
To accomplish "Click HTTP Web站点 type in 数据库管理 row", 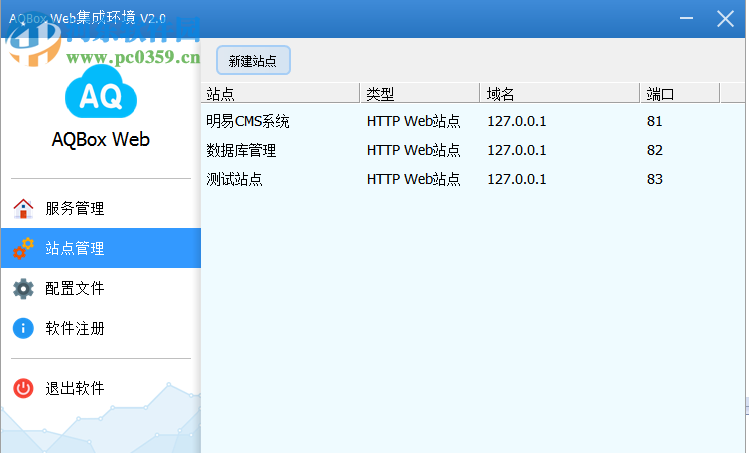I will click(x=414, y=151).
